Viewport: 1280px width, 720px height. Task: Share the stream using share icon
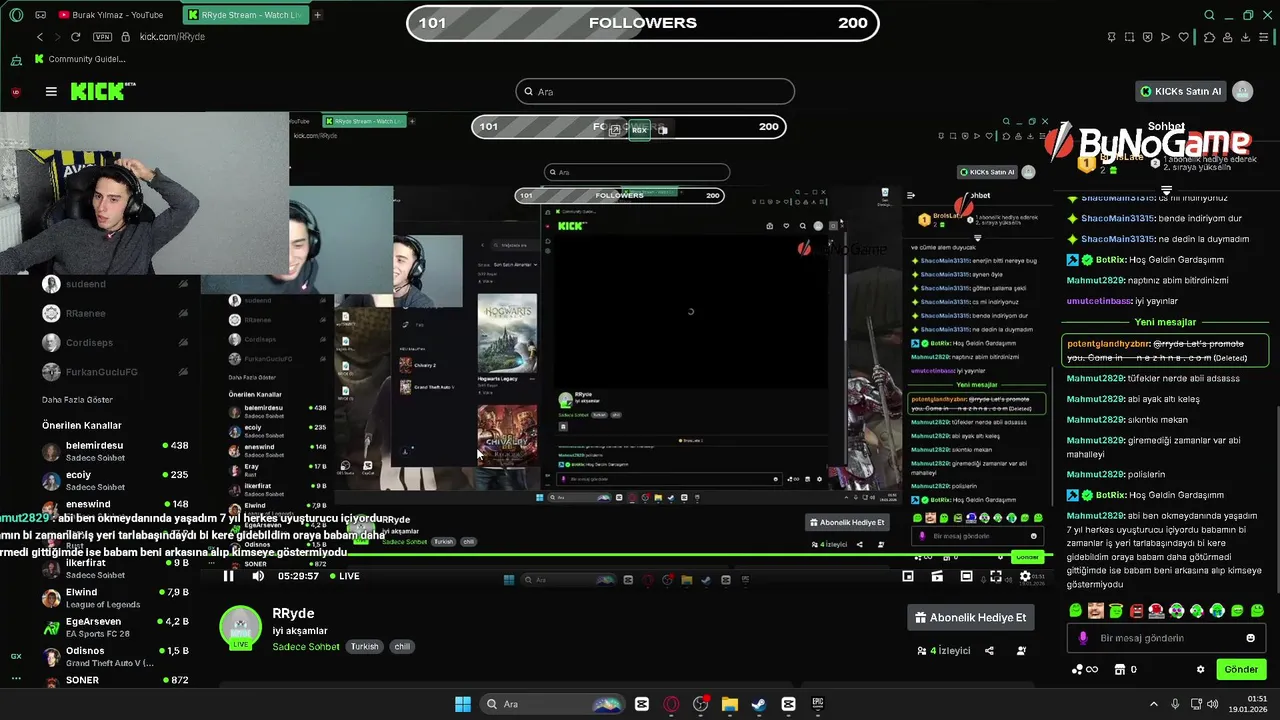(989, 651)
